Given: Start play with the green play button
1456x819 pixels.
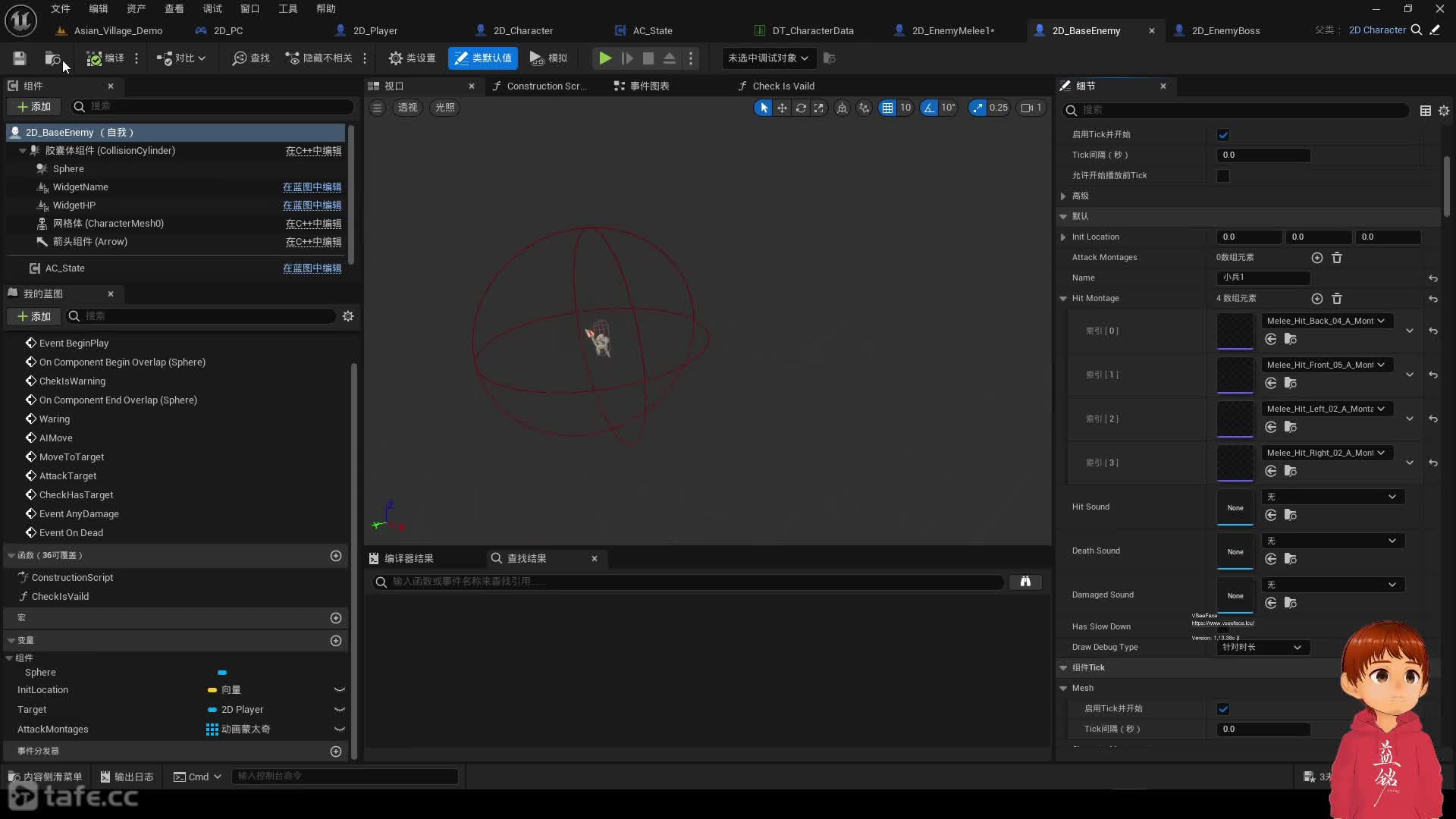Looking at the screenshot, I should (x=604, y=58).
